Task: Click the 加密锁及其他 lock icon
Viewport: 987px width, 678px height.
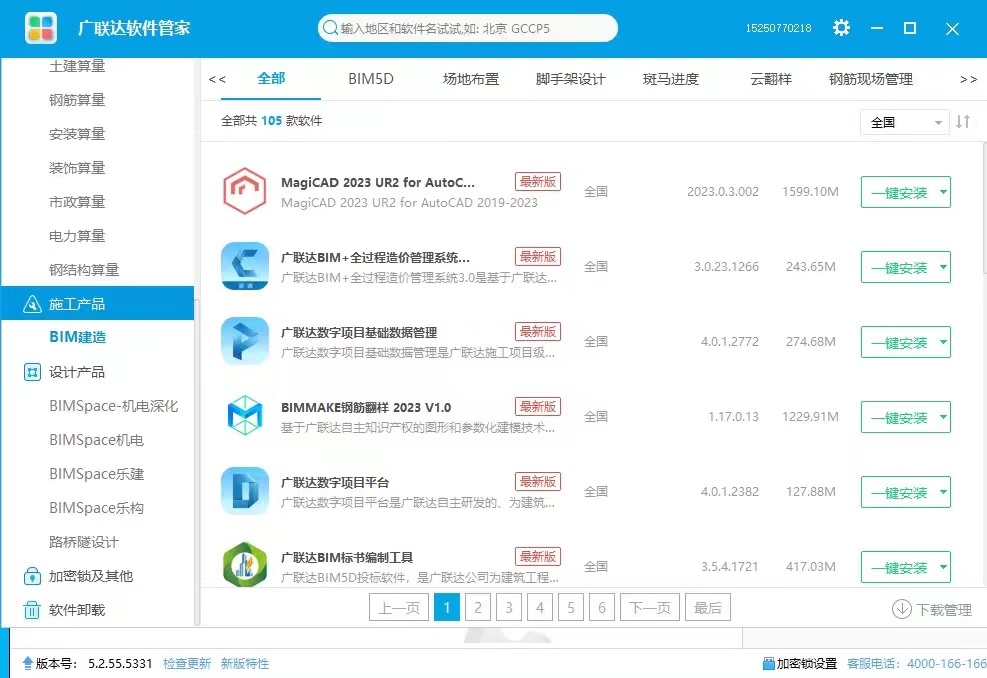Action: (x=32, y=576)
